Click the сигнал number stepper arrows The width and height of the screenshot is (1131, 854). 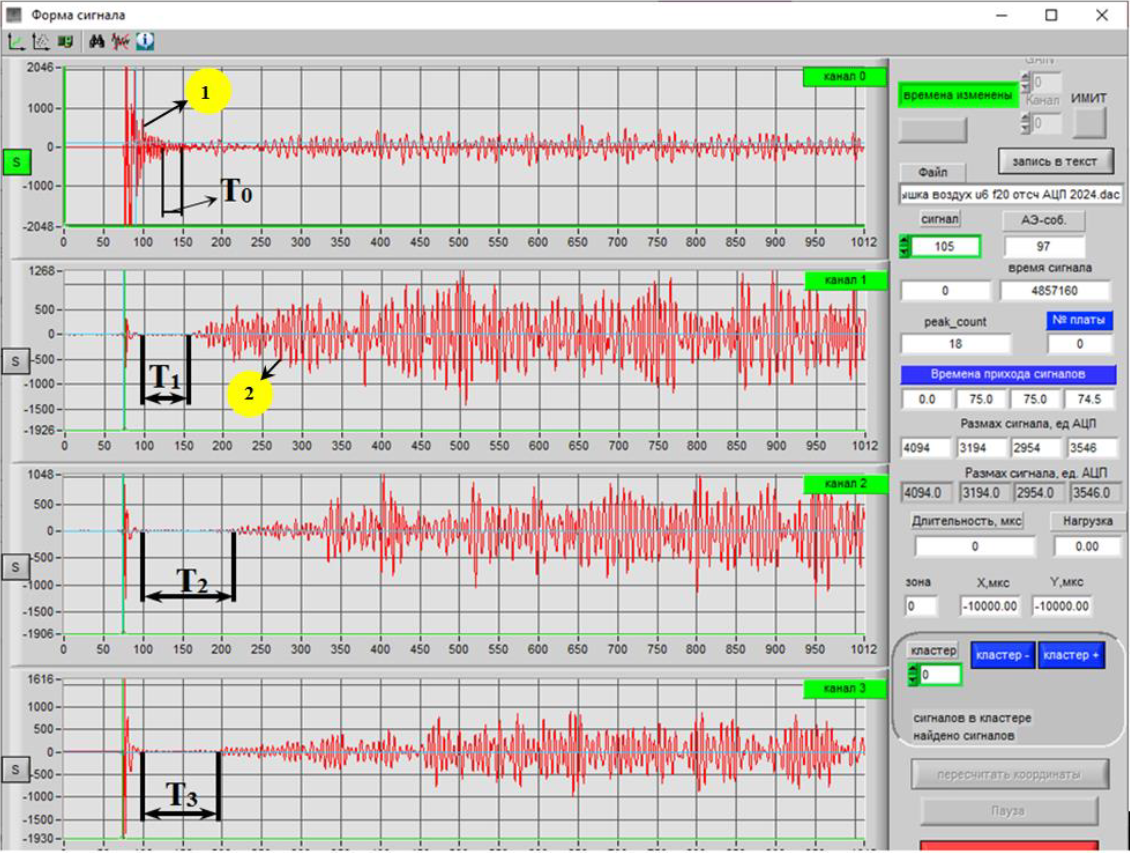[907, 246]
